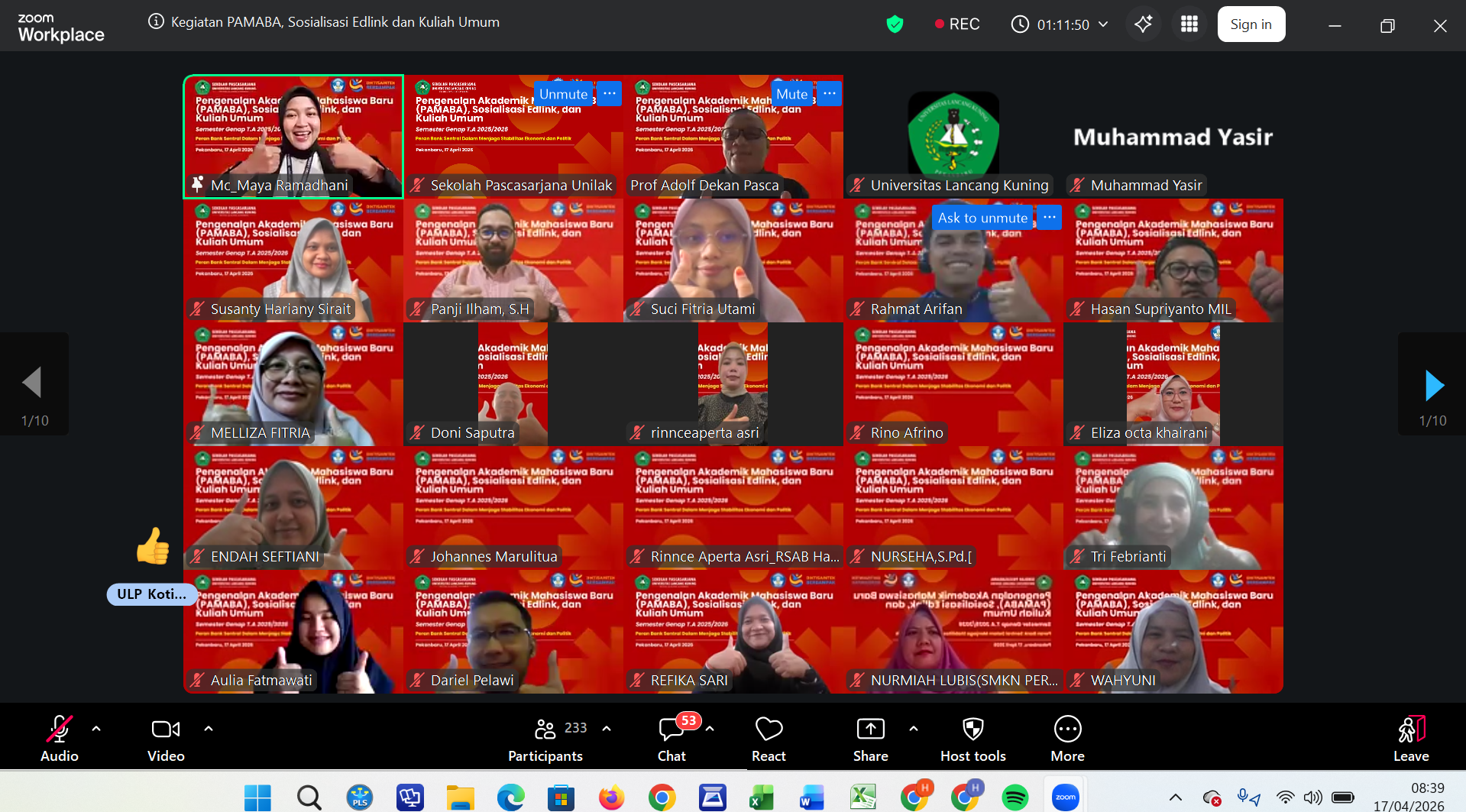Expand participants options caret
This screenshot has height=812, width=1466.
607,729
